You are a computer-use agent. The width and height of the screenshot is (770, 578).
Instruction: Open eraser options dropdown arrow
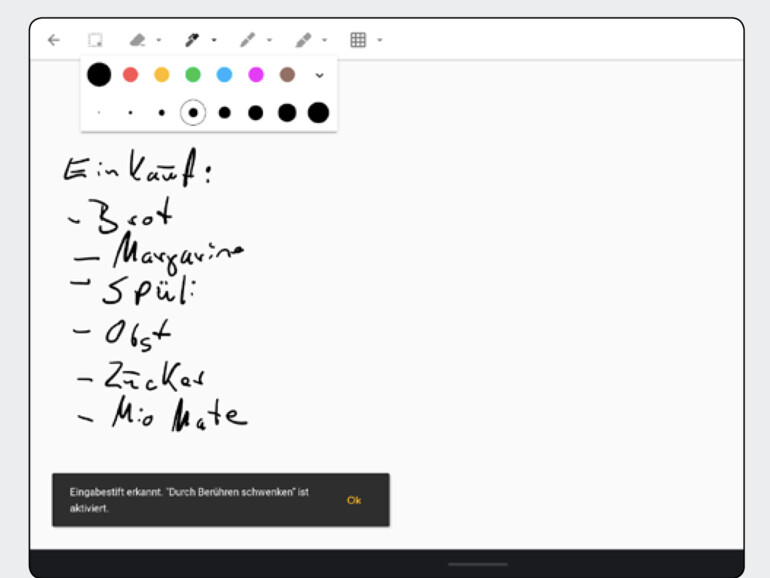(159, 40)
